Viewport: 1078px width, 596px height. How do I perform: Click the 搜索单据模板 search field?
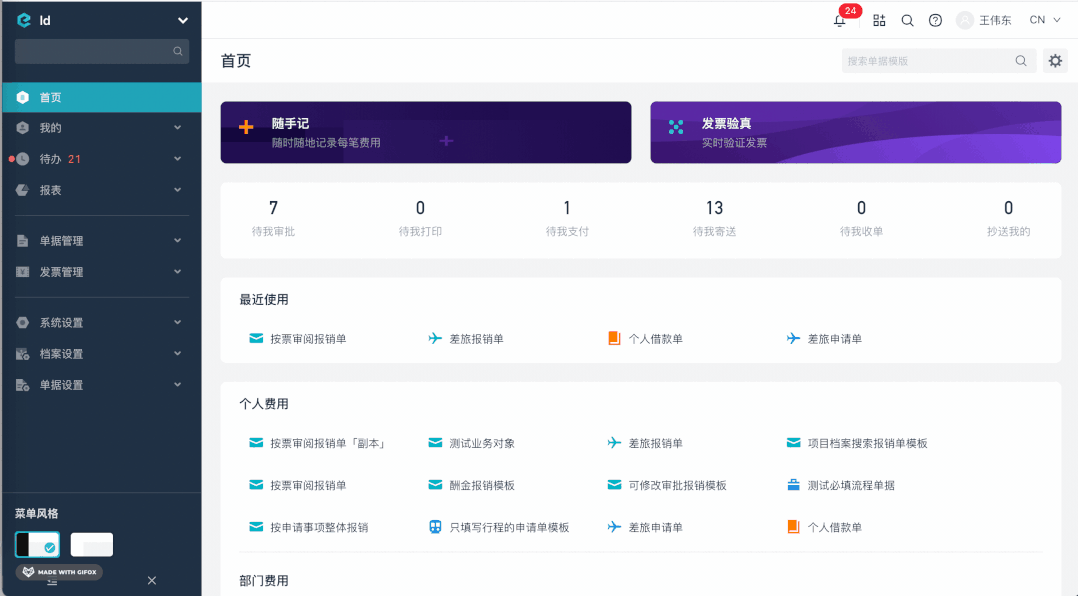pyautogui.click(x=938, y=61)
